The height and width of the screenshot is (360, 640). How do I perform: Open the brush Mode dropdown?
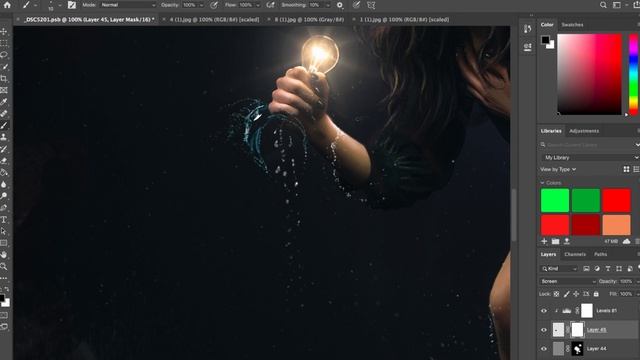pos(127,5)
